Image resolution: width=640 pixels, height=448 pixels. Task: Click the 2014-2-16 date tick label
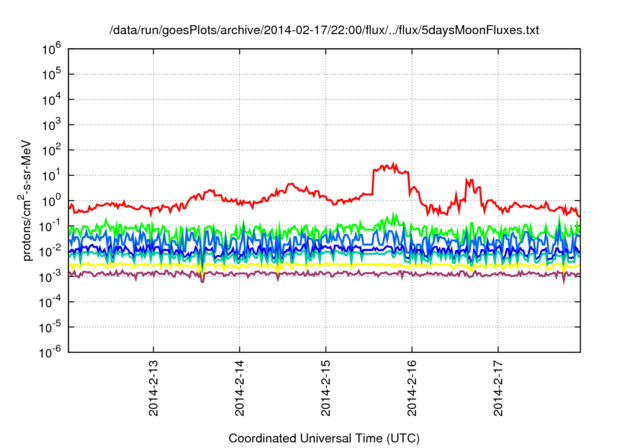412,388
